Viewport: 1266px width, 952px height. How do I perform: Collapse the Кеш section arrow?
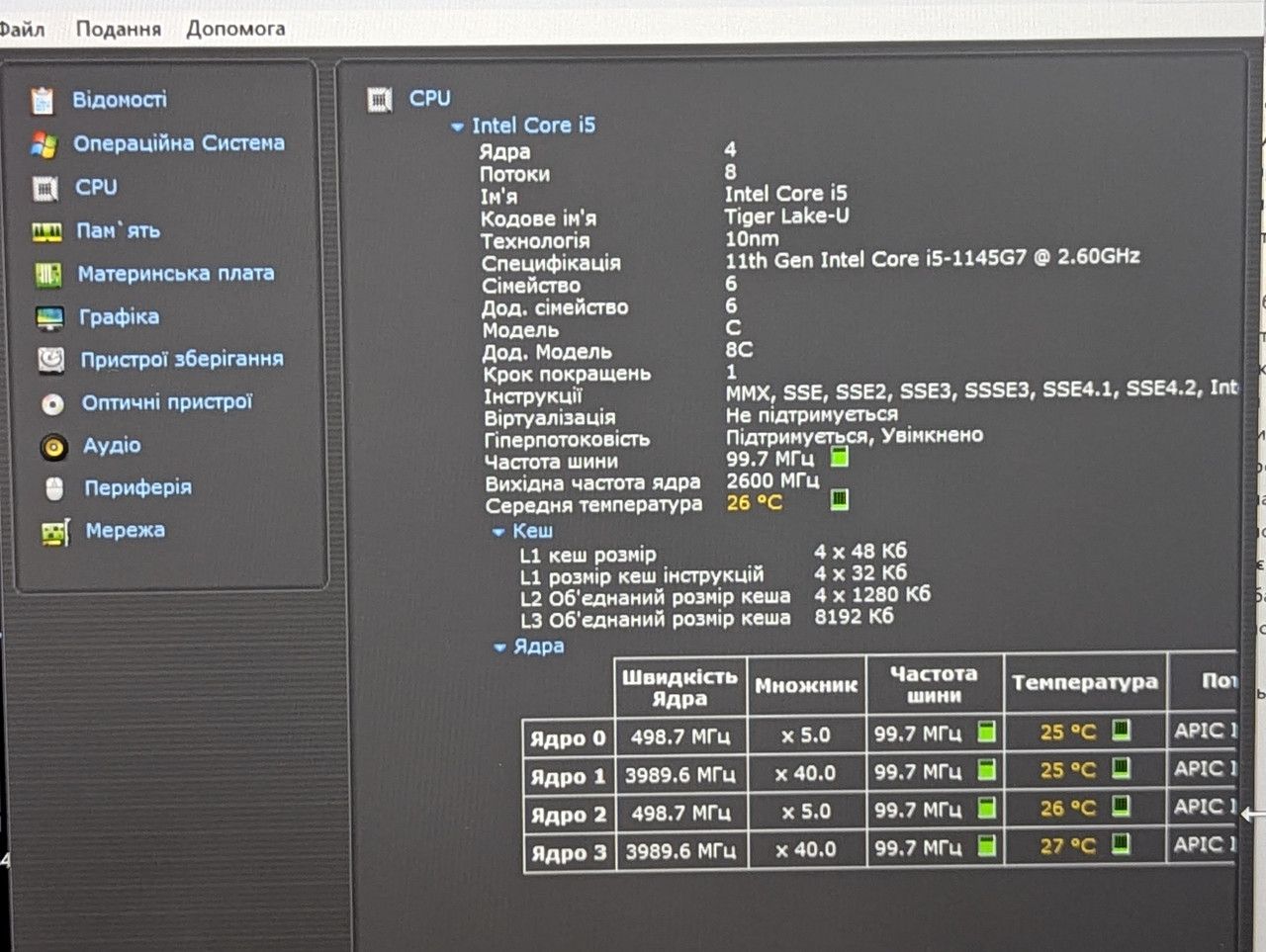[498, 532]
